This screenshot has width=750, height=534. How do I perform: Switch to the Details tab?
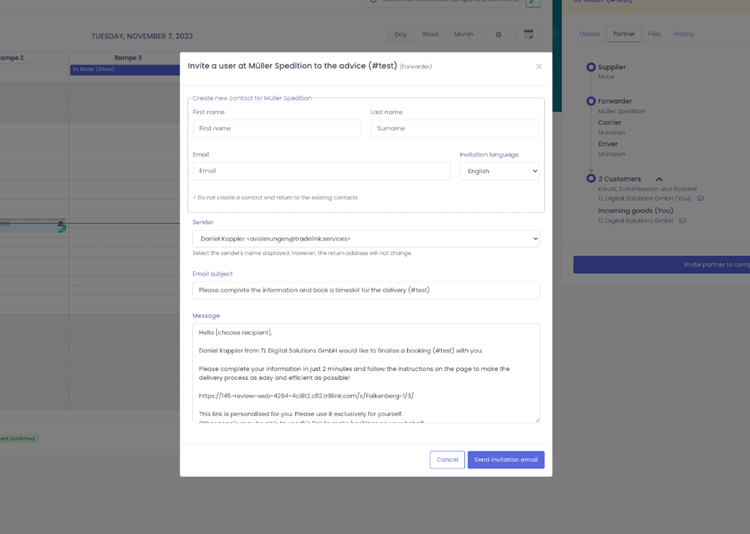(x=590, y=34)
